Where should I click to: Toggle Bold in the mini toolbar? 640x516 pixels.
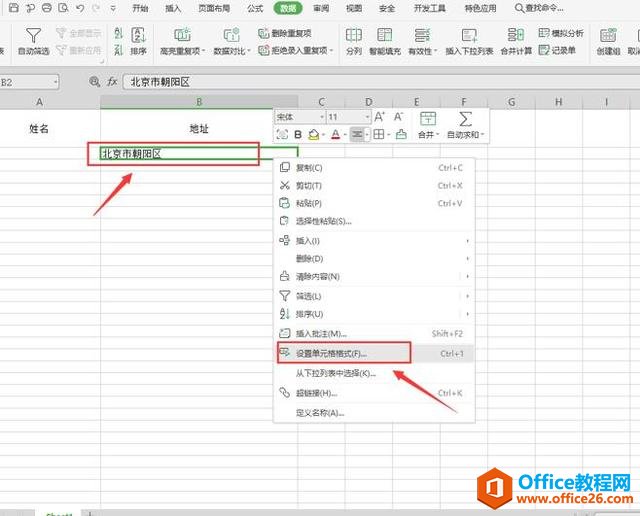pyautogui.click(x=298, y=134)
